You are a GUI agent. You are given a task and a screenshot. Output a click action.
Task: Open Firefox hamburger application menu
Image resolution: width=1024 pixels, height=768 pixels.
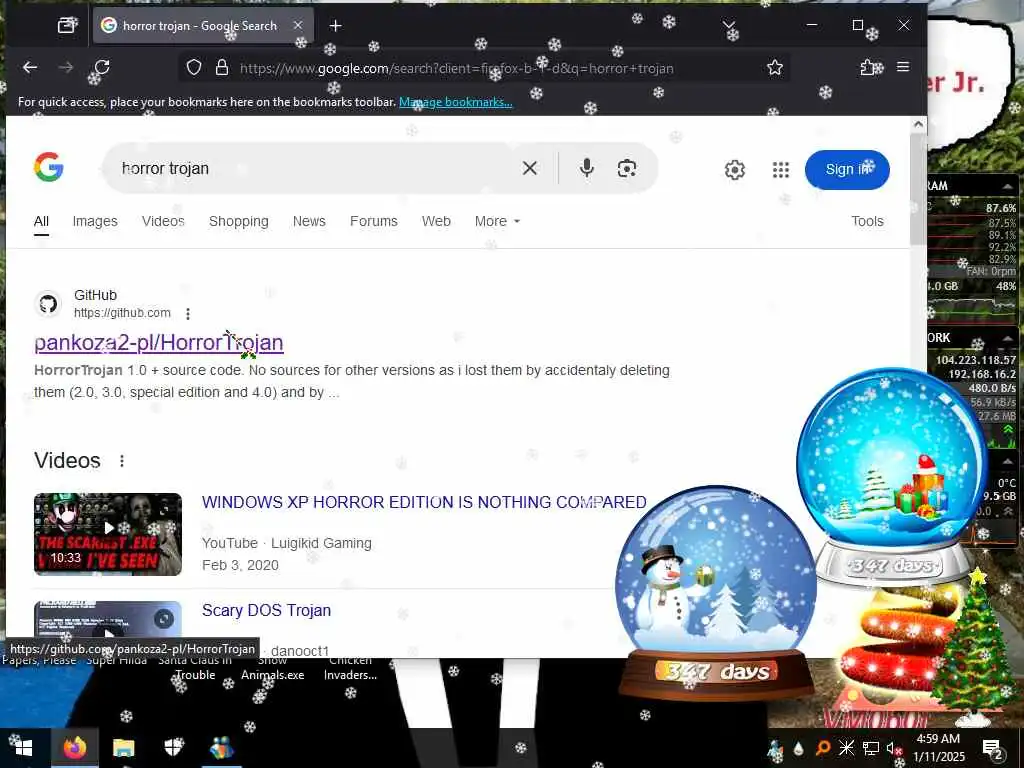click(903, 67)
